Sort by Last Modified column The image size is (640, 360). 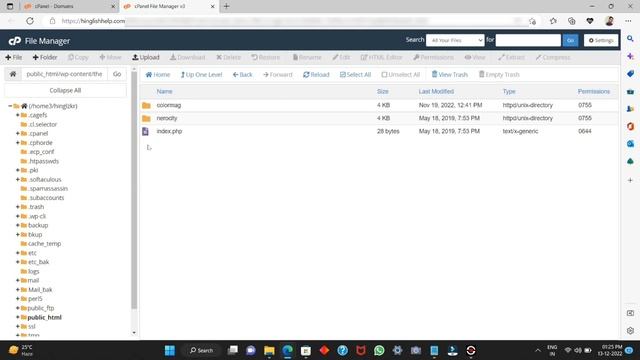(x=436, y=91)
